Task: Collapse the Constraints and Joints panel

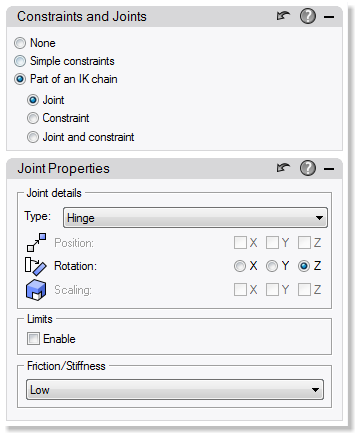Action: (x=329, y=17)
